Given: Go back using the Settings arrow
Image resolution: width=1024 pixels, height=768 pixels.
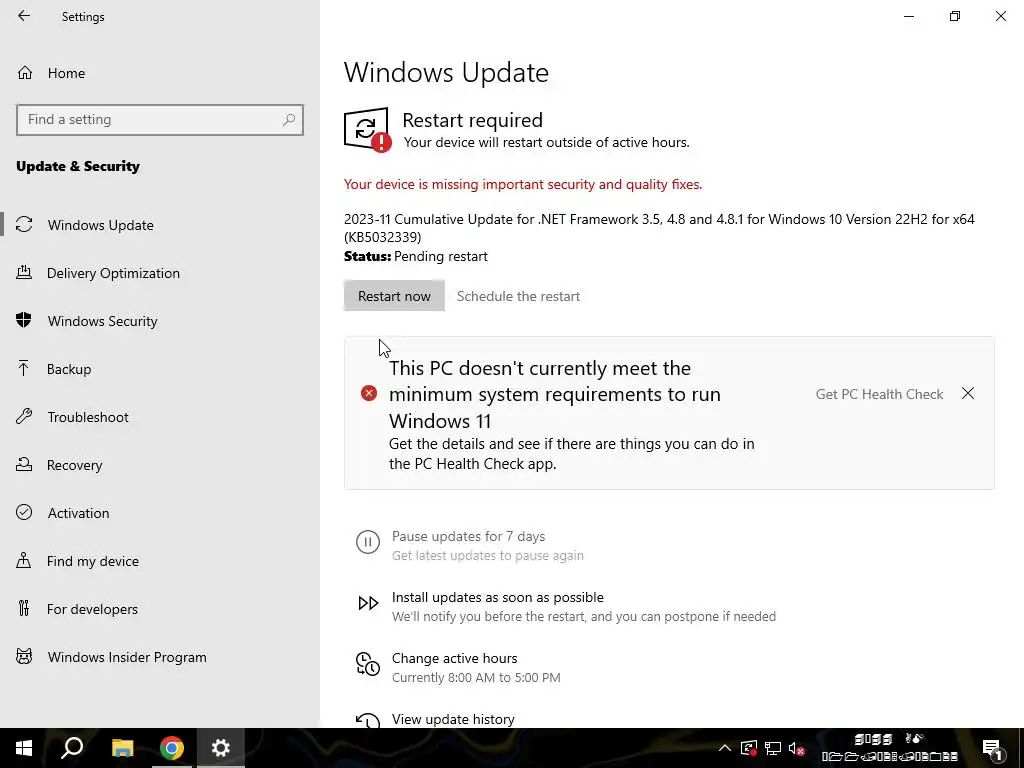Looking at the screenshot, I should click(24, 16).
